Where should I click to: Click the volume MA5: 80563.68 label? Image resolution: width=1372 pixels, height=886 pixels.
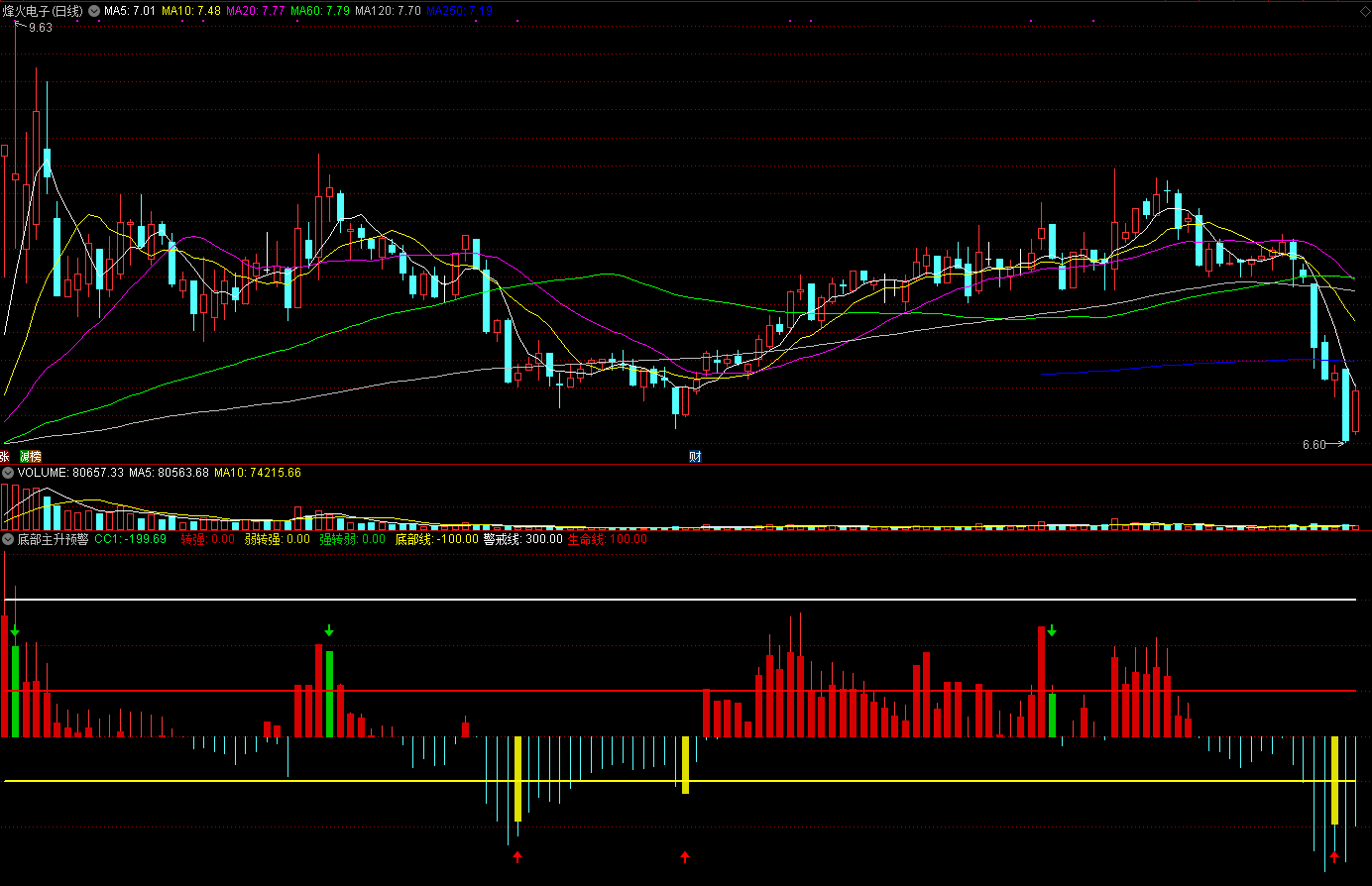click(x=169, y=473)
